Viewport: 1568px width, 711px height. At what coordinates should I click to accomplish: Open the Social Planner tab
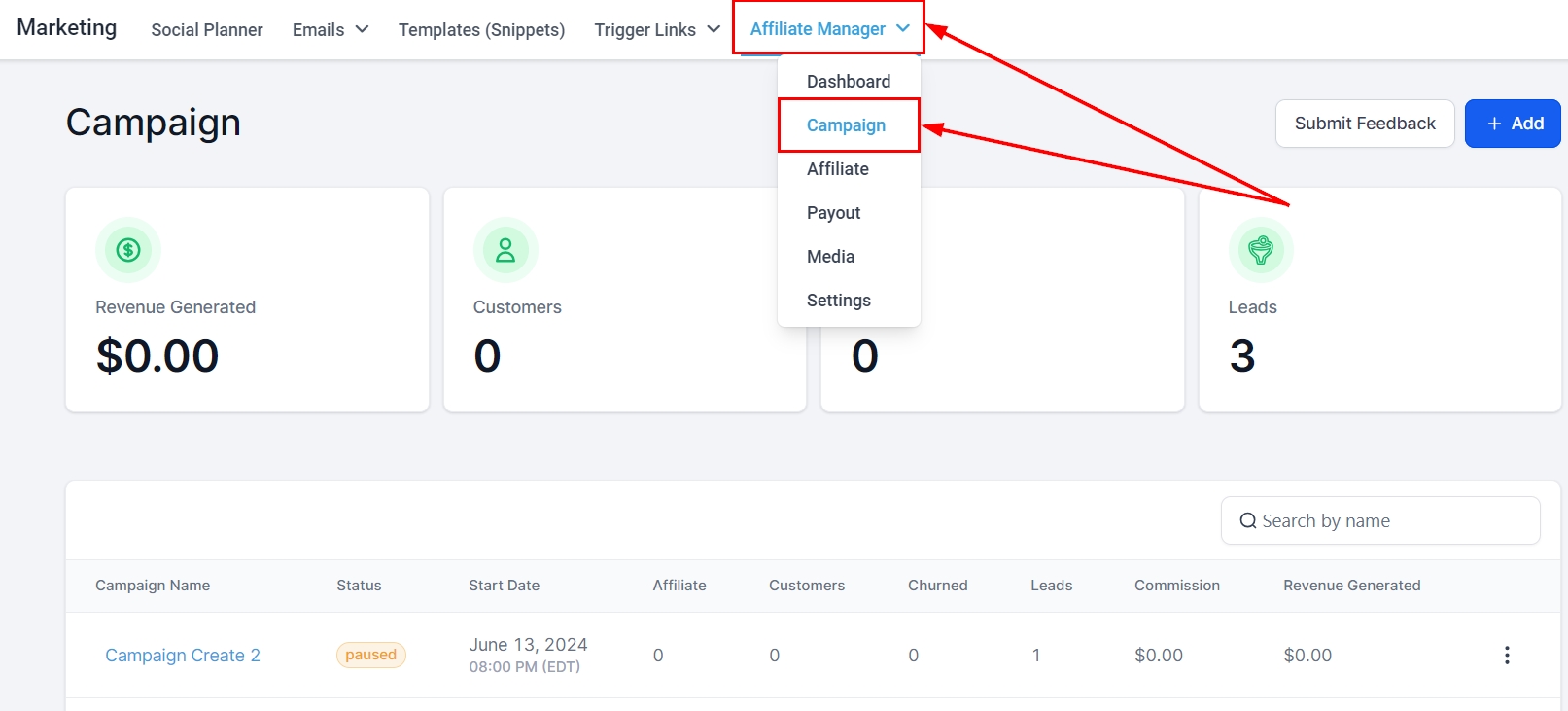[x=207, y=29]
